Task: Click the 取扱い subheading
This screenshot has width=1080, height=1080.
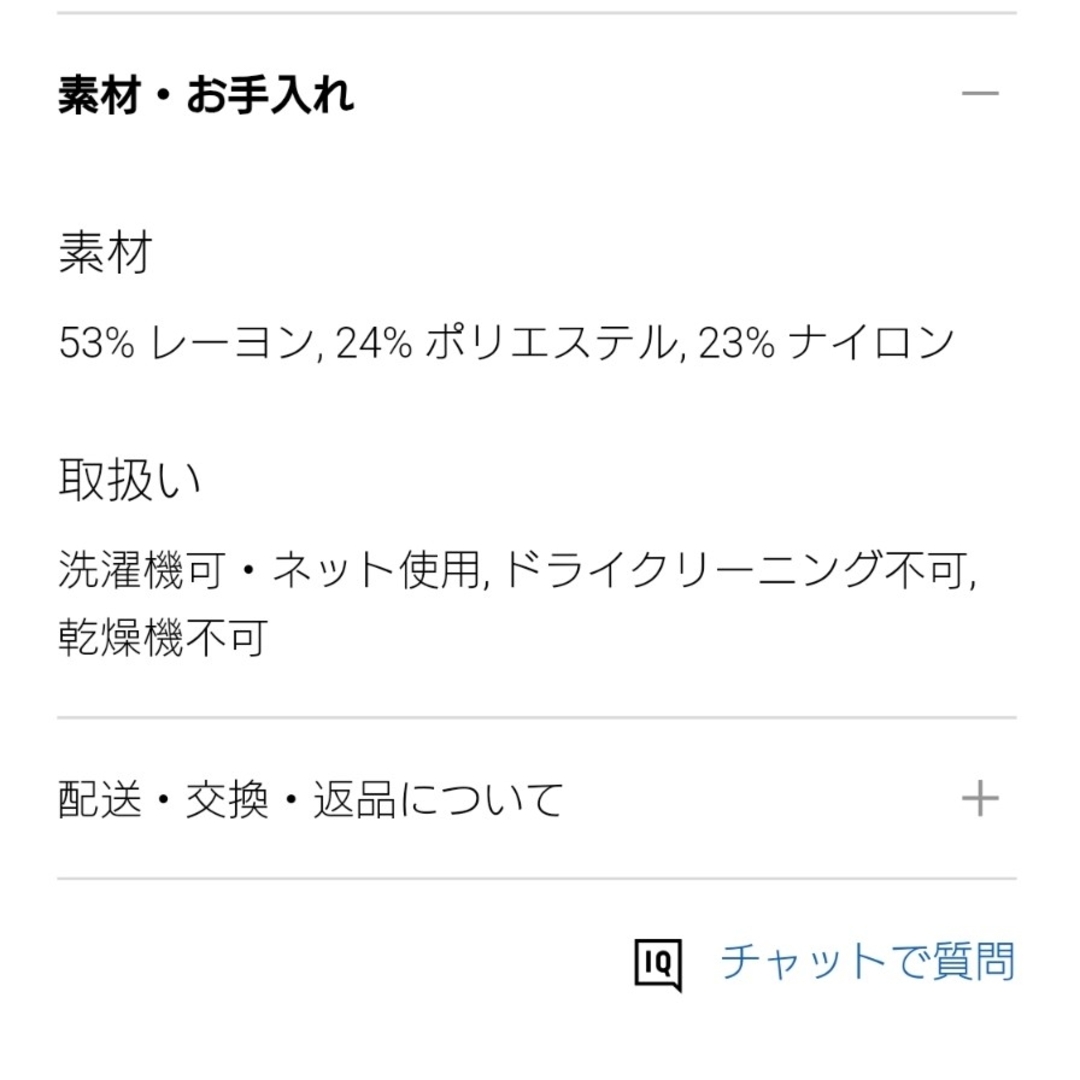Action: click(129, 479)
